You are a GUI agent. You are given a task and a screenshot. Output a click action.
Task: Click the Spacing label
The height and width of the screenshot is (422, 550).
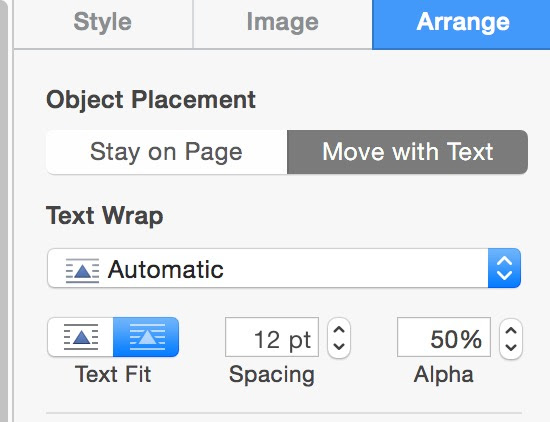click(272, 375)
